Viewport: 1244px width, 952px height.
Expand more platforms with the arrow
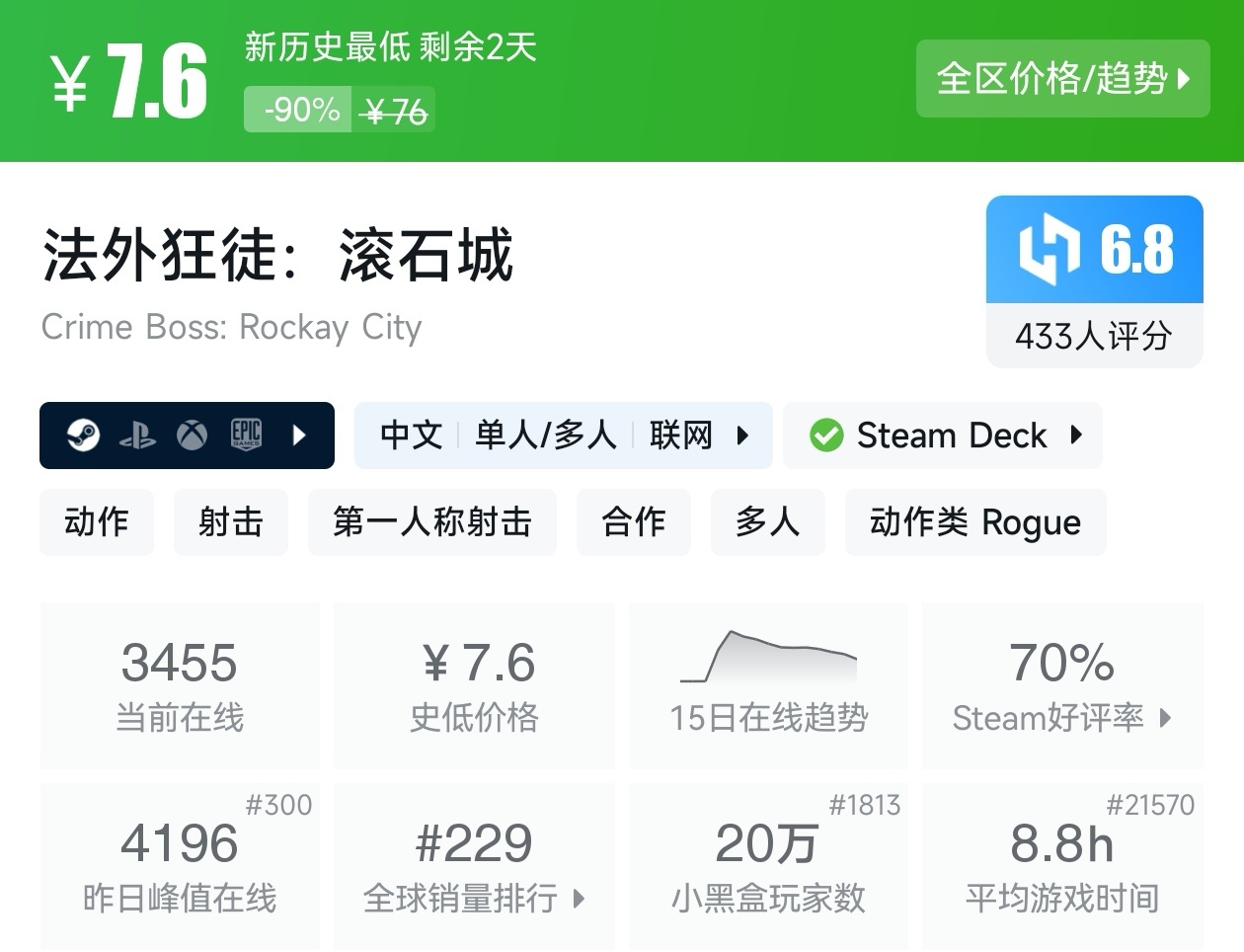[301, 435]
